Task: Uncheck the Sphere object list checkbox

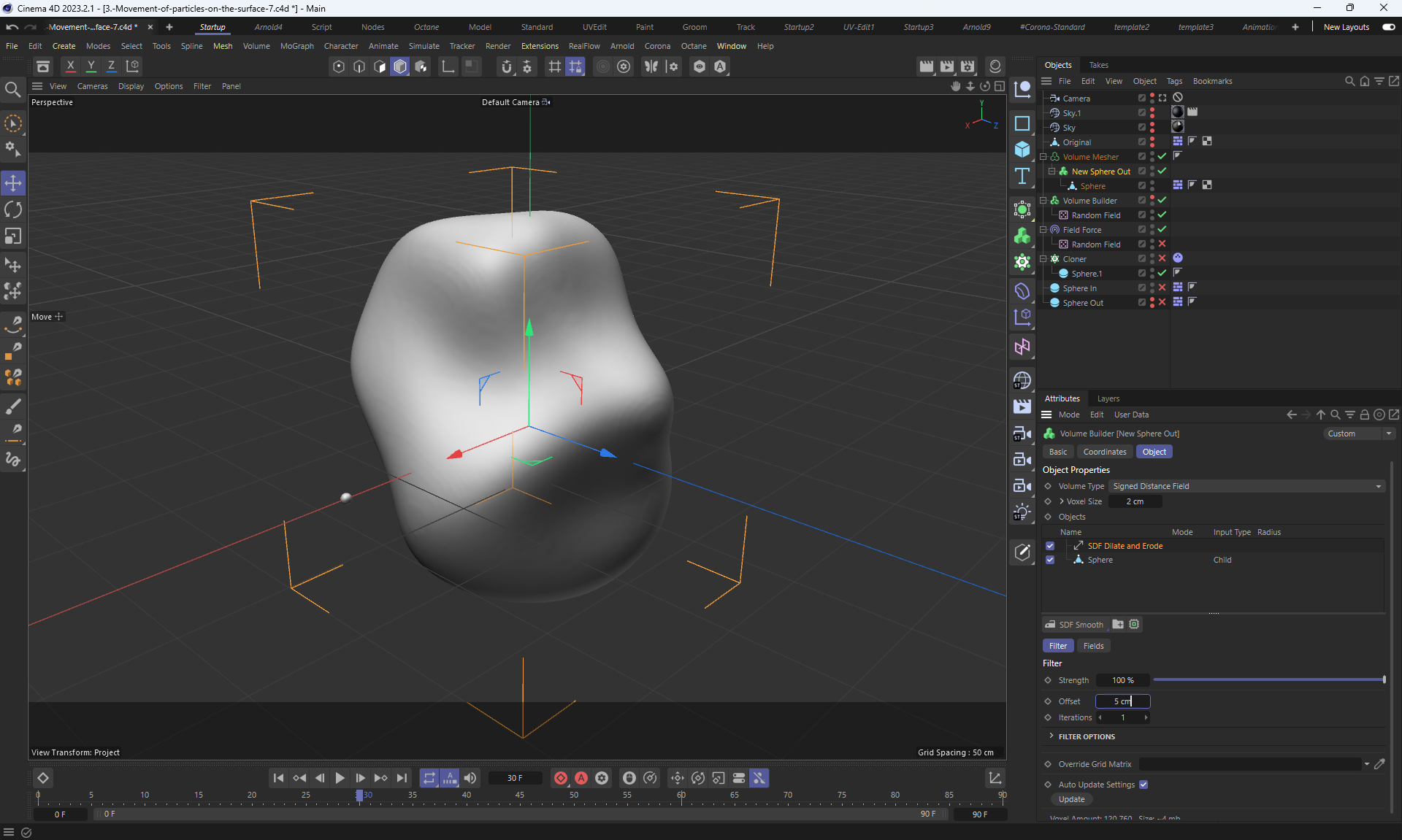Action: [x=1050, y=560]
